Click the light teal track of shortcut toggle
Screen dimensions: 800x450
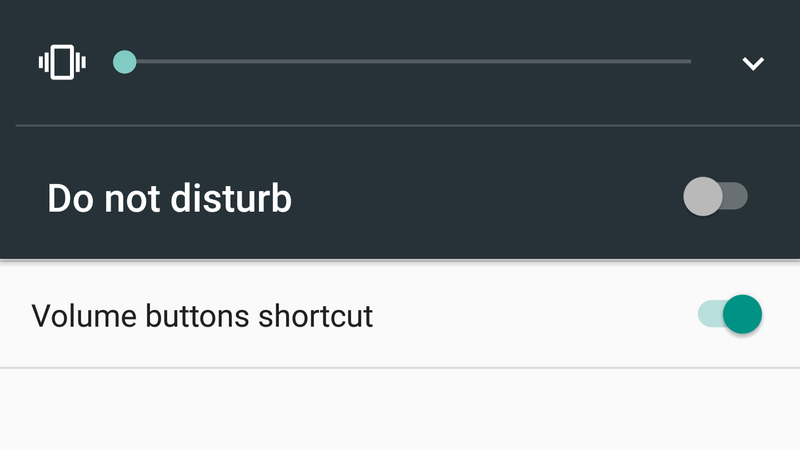tap(710, 314)
